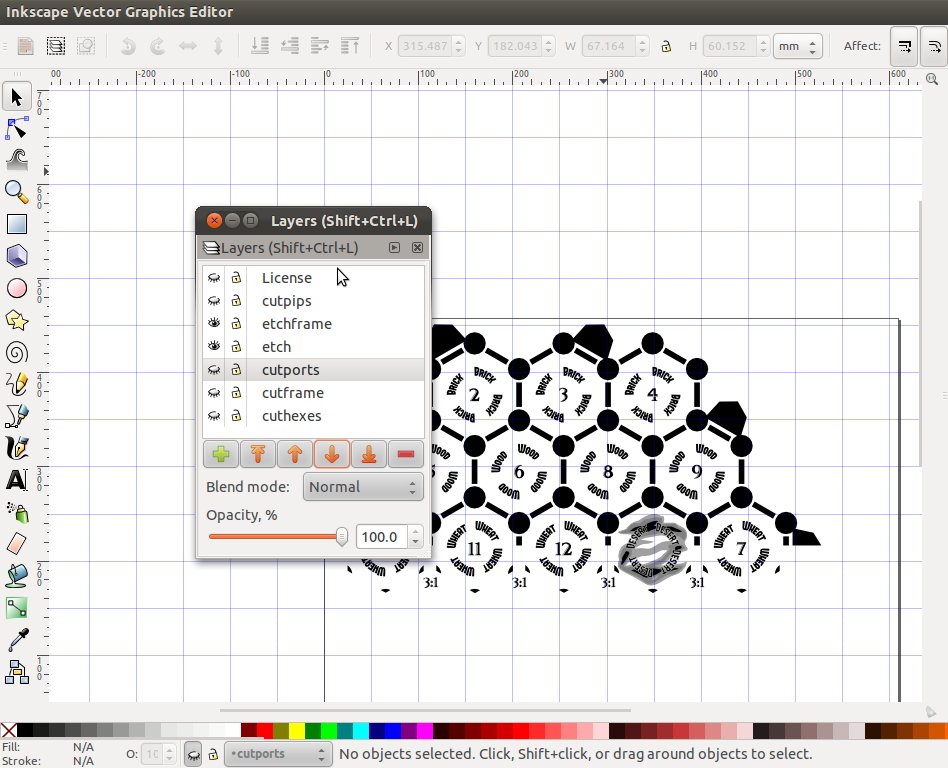Add a new layer with the plus button

point(221,454)
